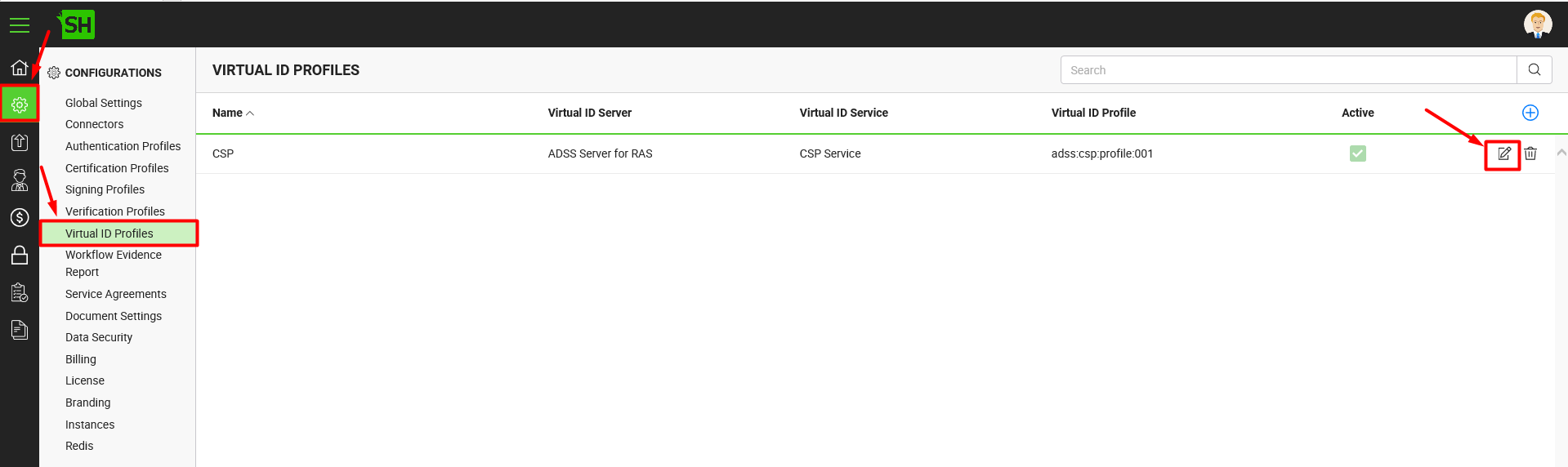
Task: Open the Branding configuration page
Action: tap(87, 403)
